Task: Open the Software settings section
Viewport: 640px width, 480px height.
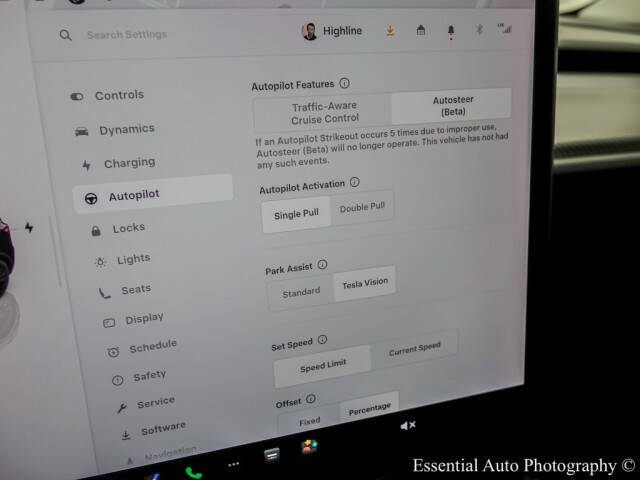Action: tap(161, 430)
